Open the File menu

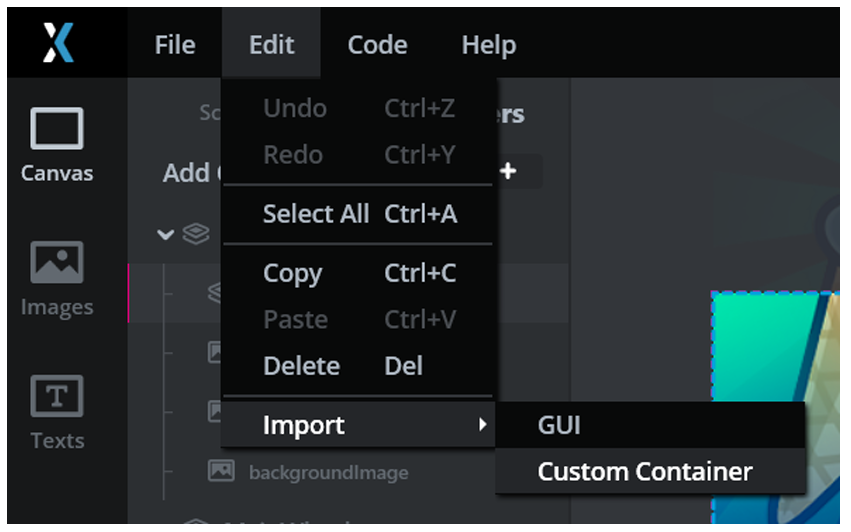coord(175,45)
